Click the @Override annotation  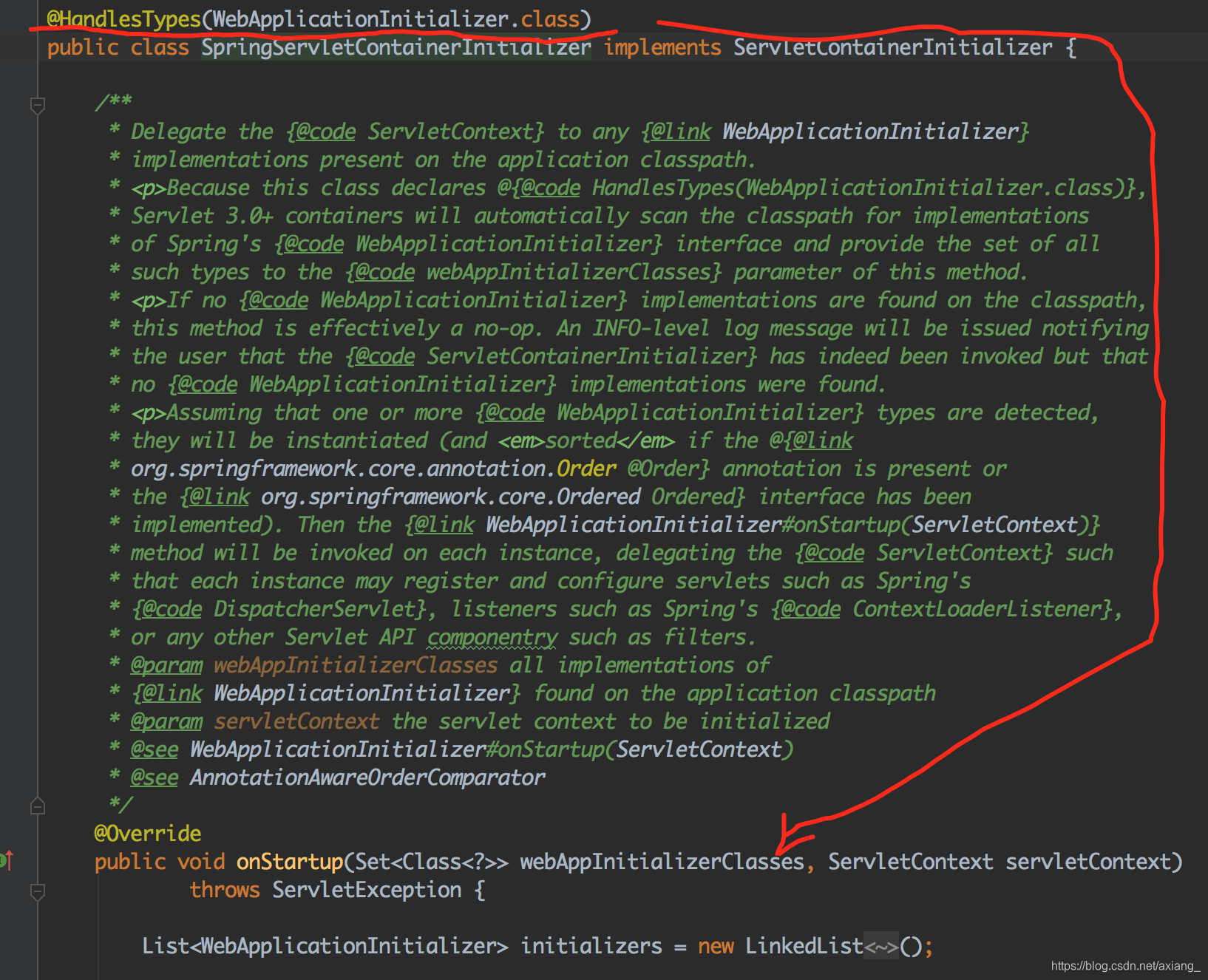(148, 834)
